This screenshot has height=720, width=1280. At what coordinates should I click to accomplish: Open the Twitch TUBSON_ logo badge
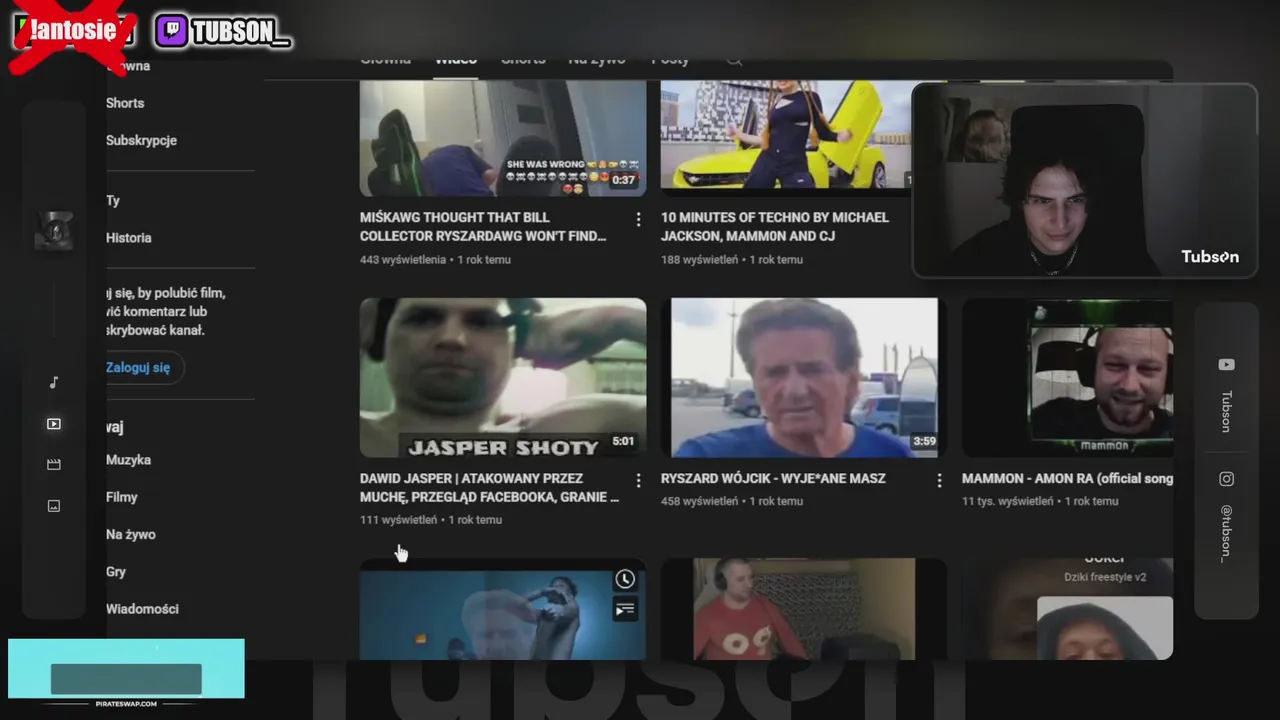tap(223, 32)
